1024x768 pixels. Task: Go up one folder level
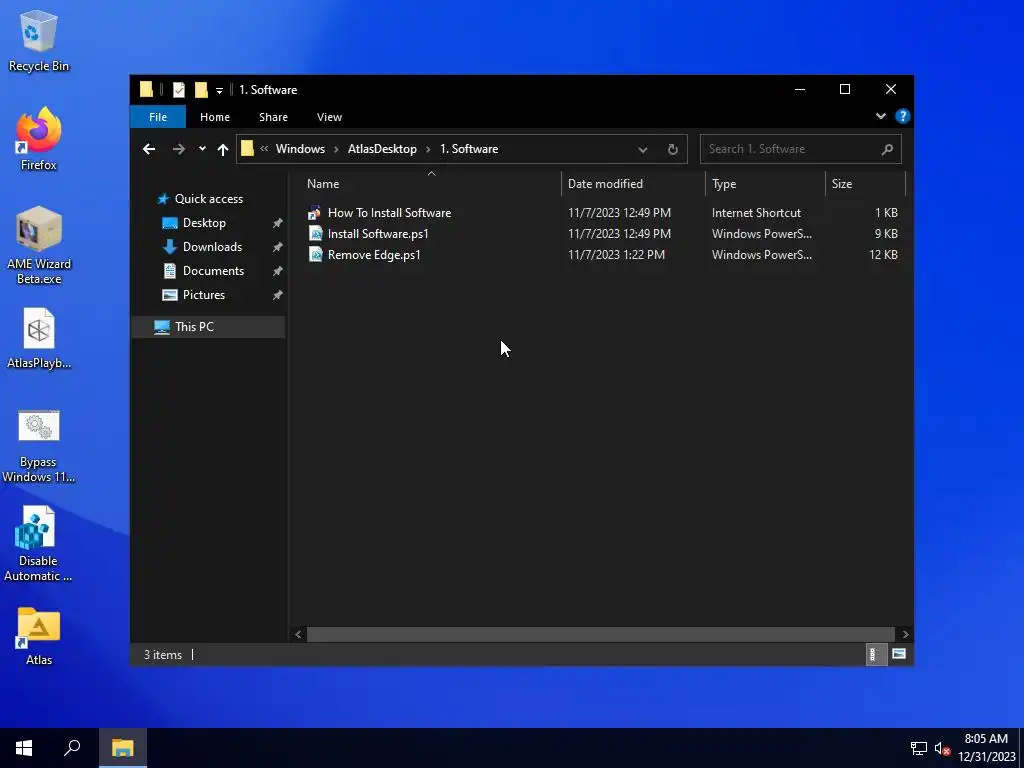pyautogui.click(x=223, y=150)
